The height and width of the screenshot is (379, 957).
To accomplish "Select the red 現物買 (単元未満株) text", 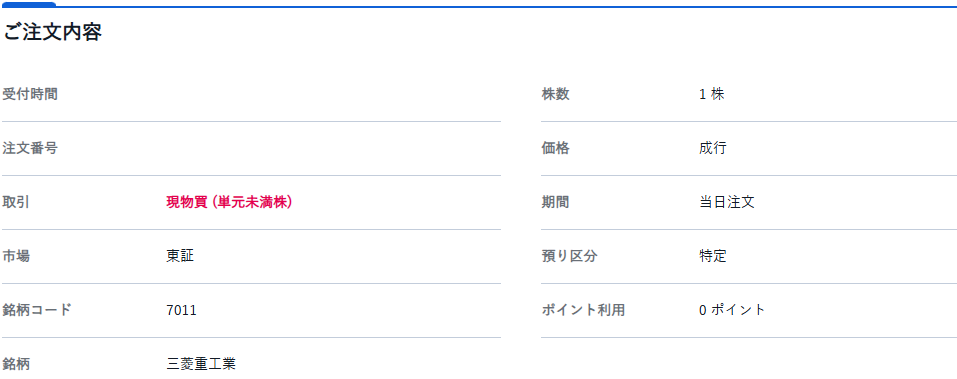I will 229,203.
